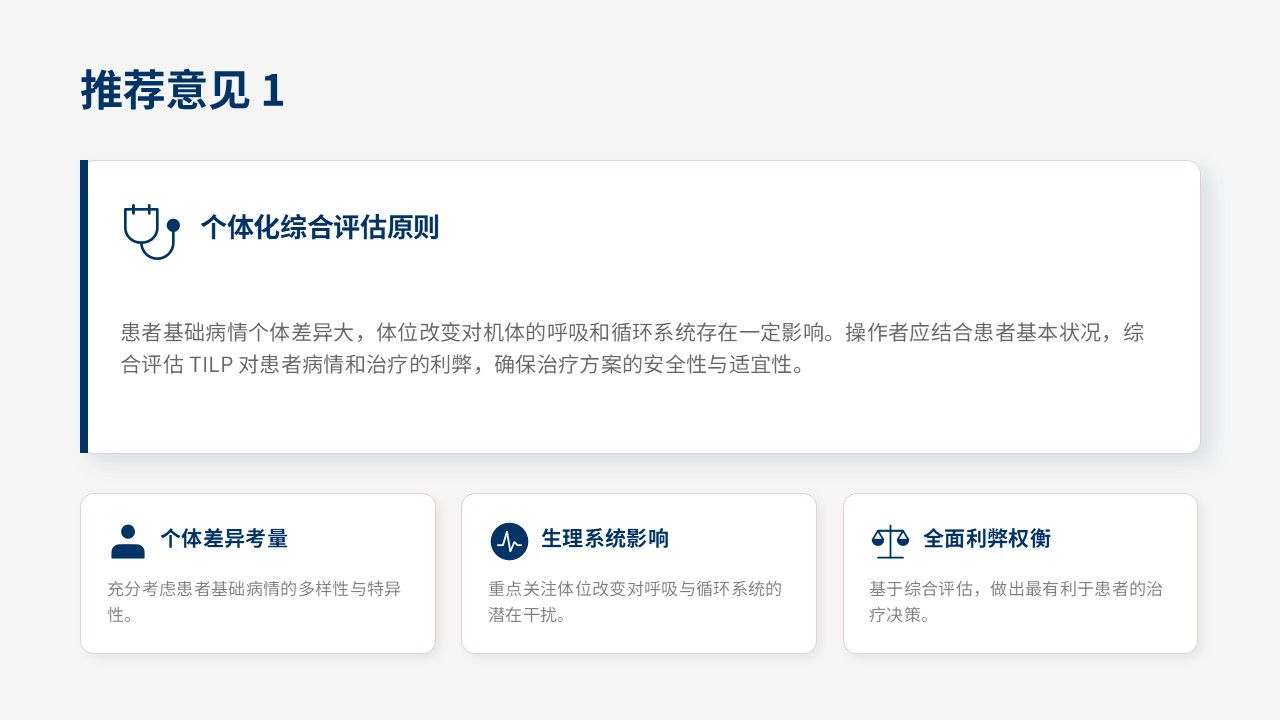The height and width of the screenshot is (720, 1280).
Task: Click the dark blue accent bar on the main card
Action: tap(84, 306)
